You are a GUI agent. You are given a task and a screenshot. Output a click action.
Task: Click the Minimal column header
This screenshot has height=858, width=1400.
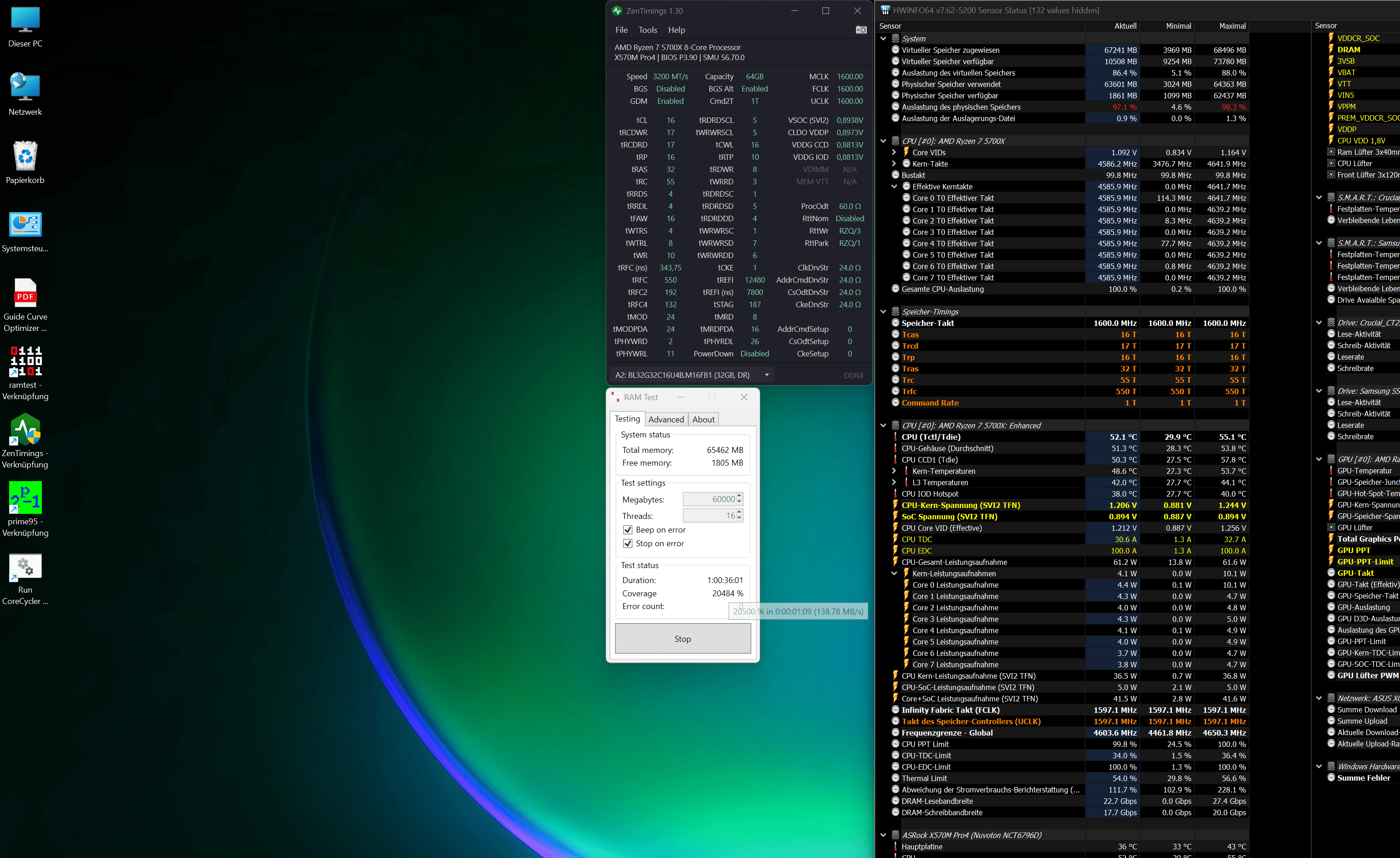[1167, 26]
